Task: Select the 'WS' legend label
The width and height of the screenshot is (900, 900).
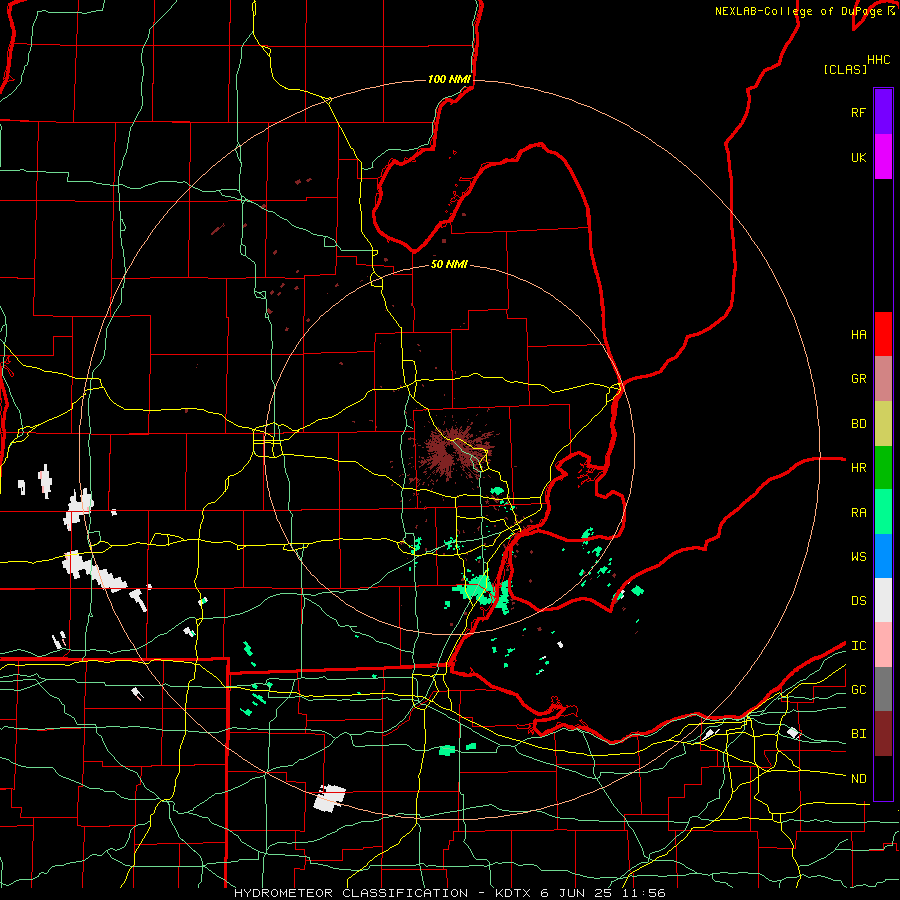Action: click(858, 556)
